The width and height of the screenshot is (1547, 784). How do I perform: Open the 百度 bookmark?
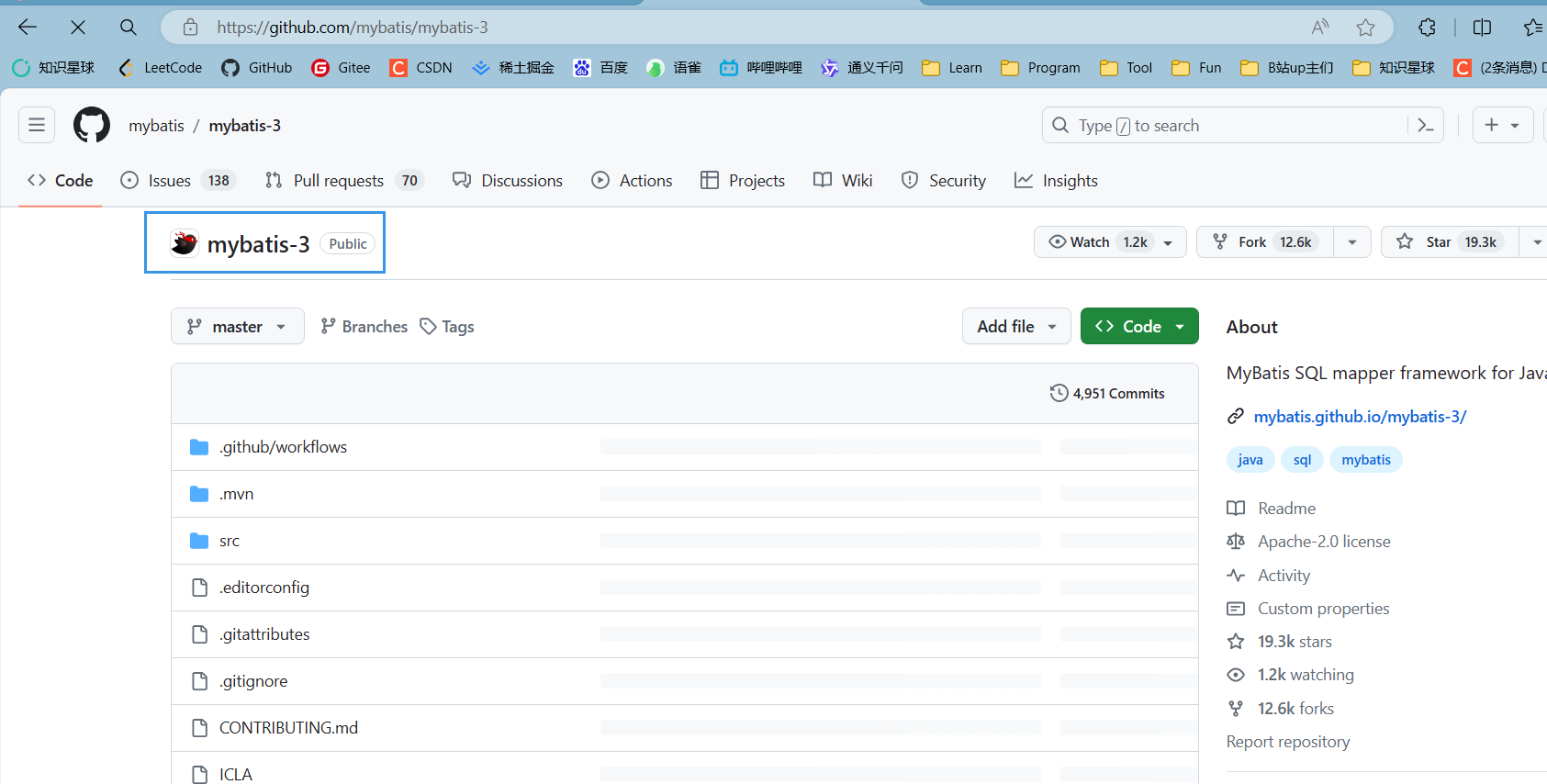(x=600, y=67)
